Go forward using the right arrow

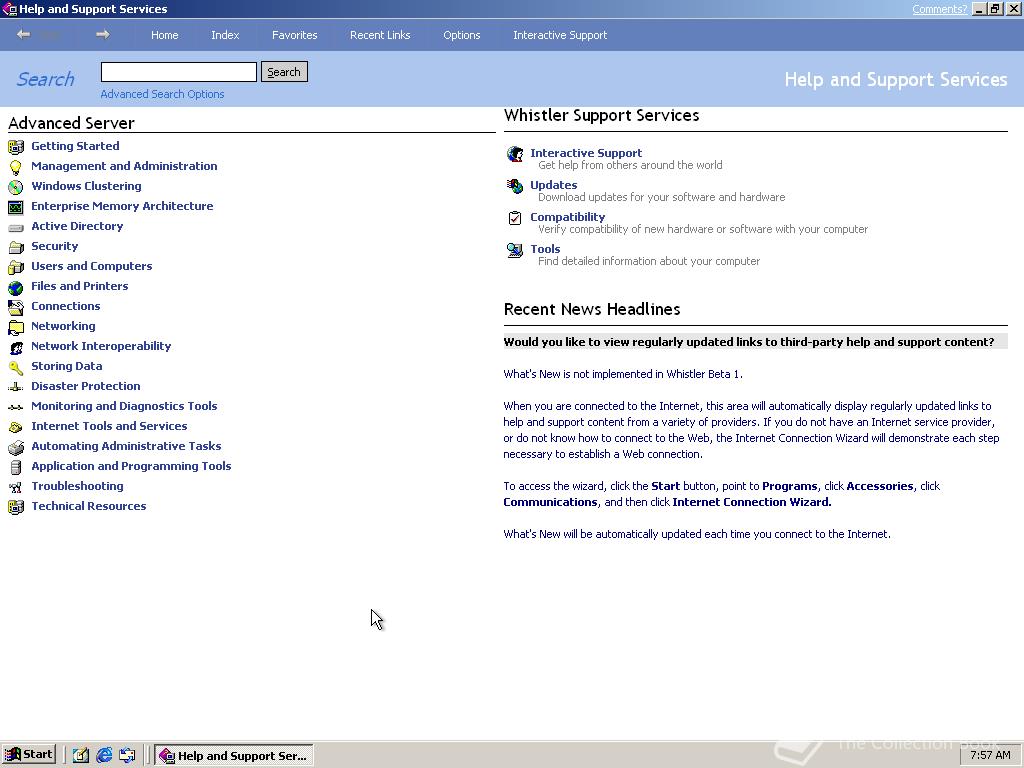pos(103,34)
